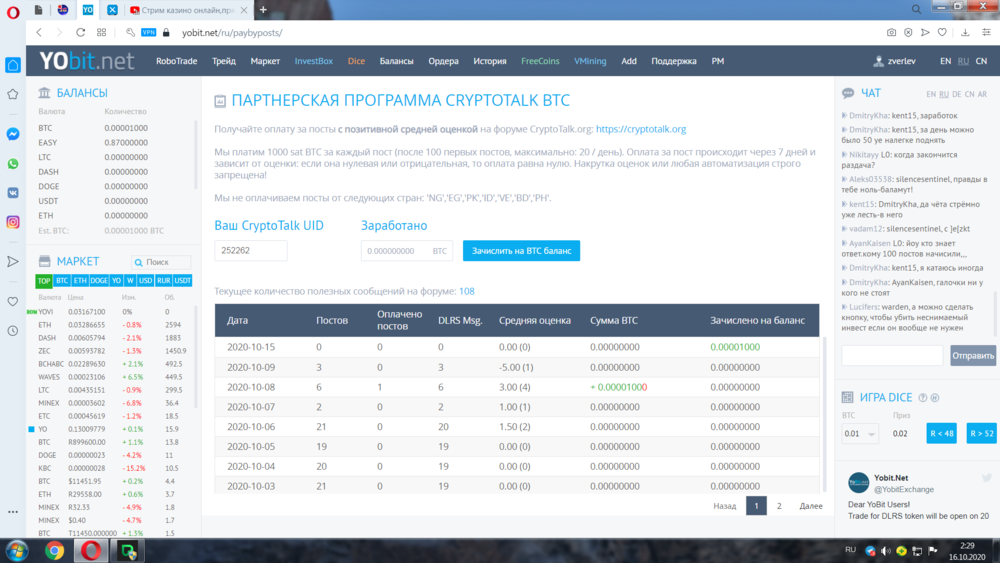Open the sidebar home icon
This screenshot has height=563, width=1000.
(13, 65)
